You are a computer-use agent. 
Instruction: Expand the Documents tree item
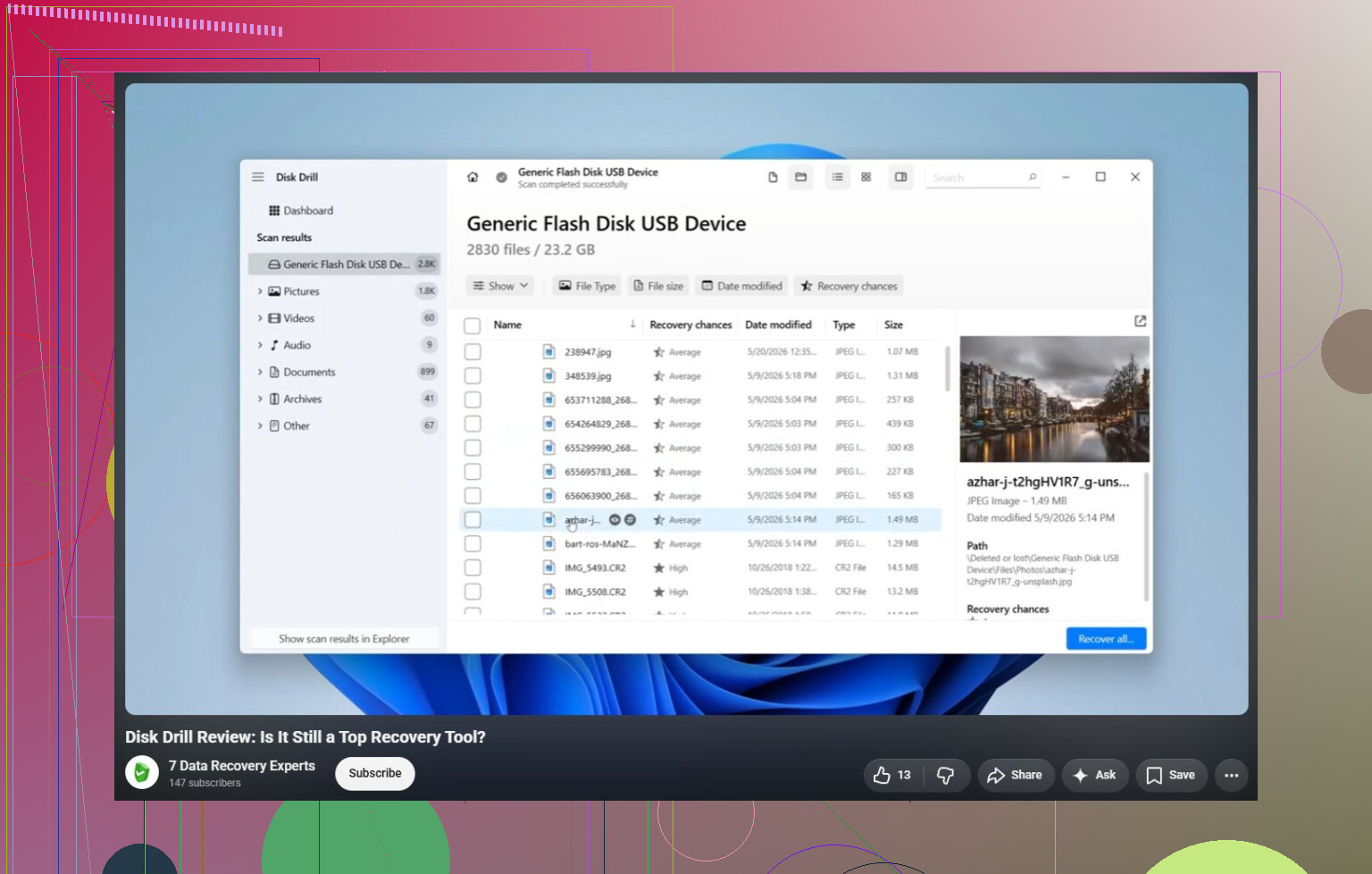coord(260,372)
